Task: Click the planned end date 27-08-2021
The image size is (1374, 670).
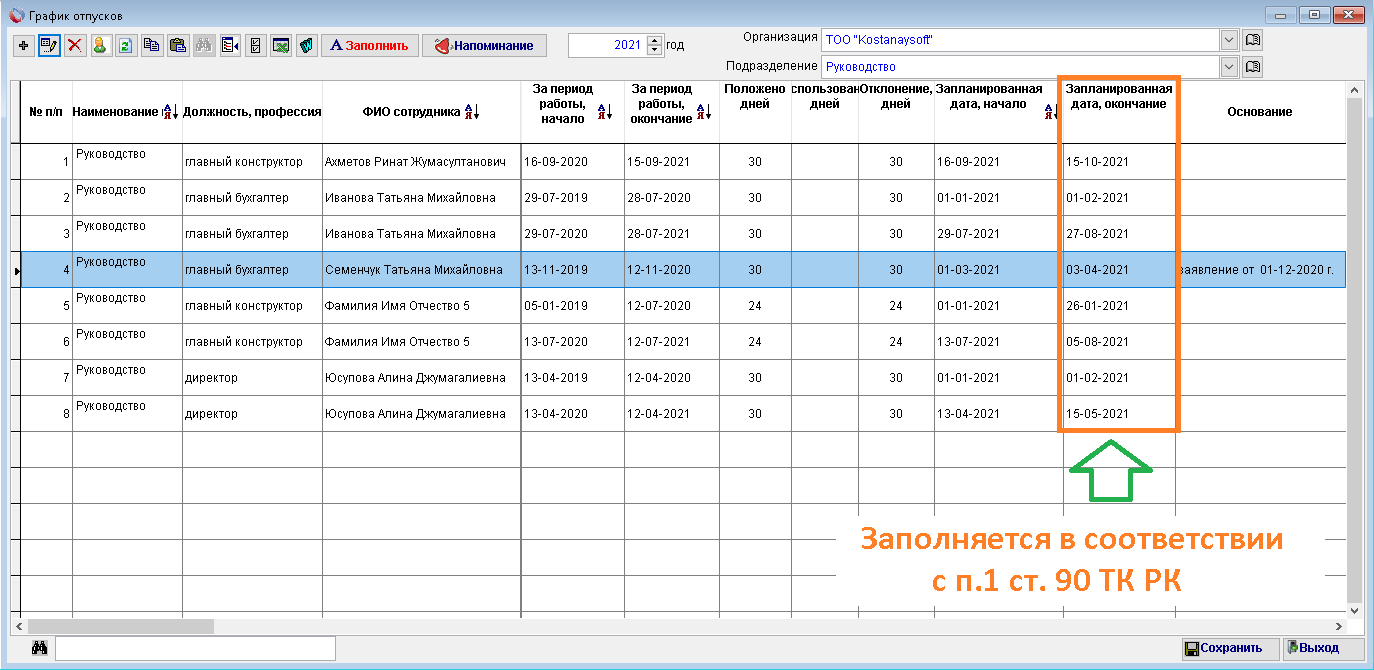Action: [1119, 234]
